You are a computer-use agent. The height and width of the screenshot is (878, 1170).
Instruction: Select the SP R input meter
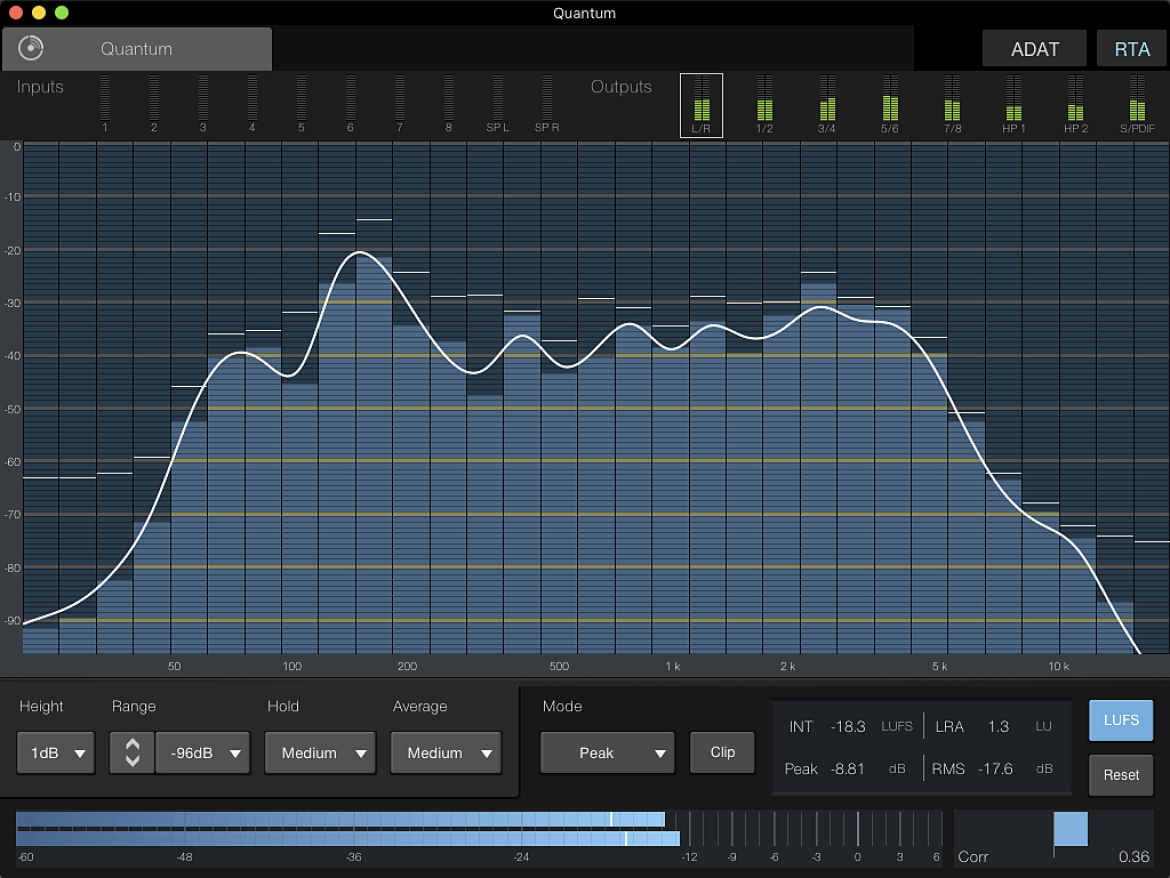pos(547,103)
